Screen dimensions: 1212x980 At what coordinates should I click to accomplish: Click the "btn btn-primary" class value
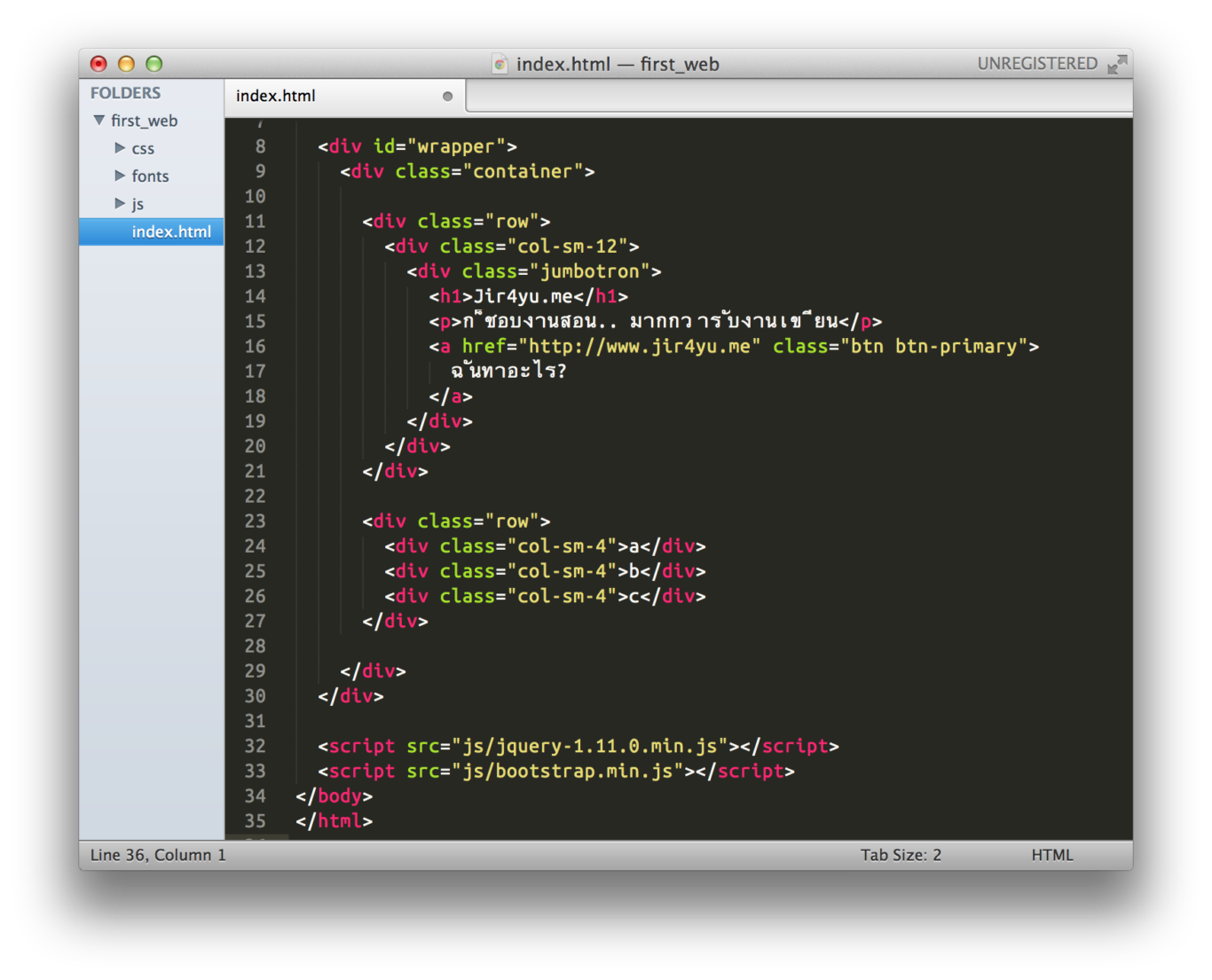tap(933, 347)
